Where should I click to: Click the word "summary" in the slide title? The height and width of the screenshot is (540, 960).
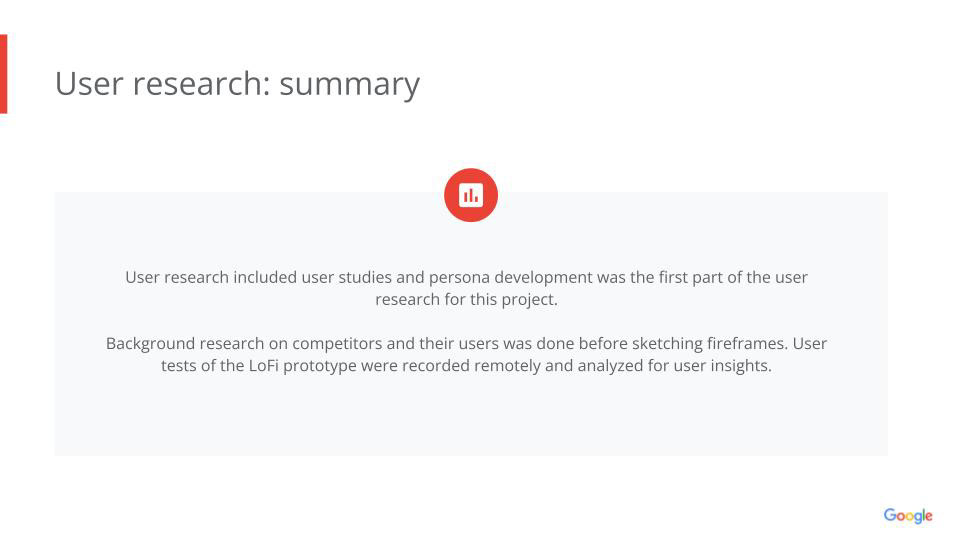(349, 84)
